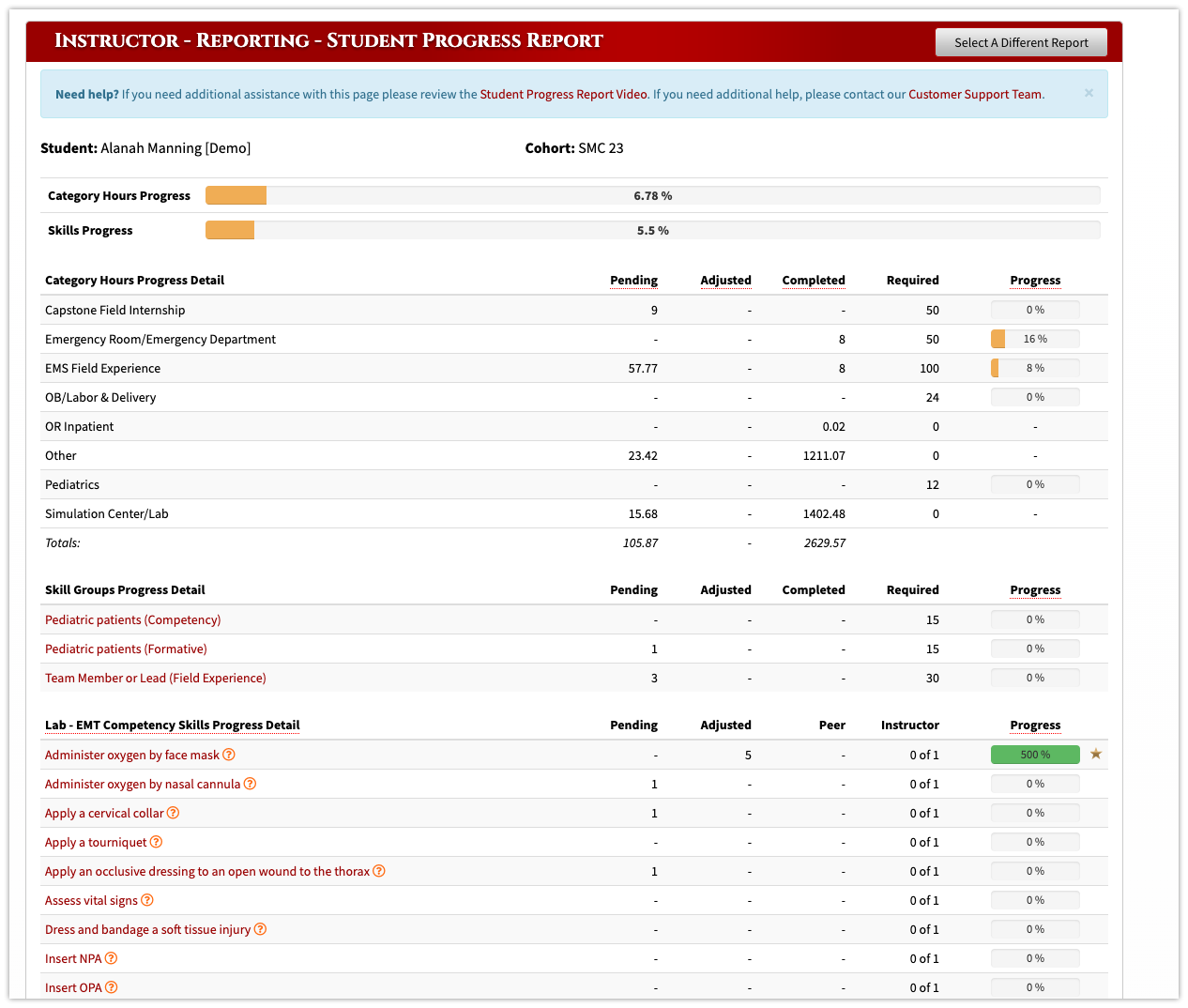The height and width of the screenshot is (1008, 1188).
Task: Click help icon beside Administer oxygen by face mask
Action: (x=229, y=755)
